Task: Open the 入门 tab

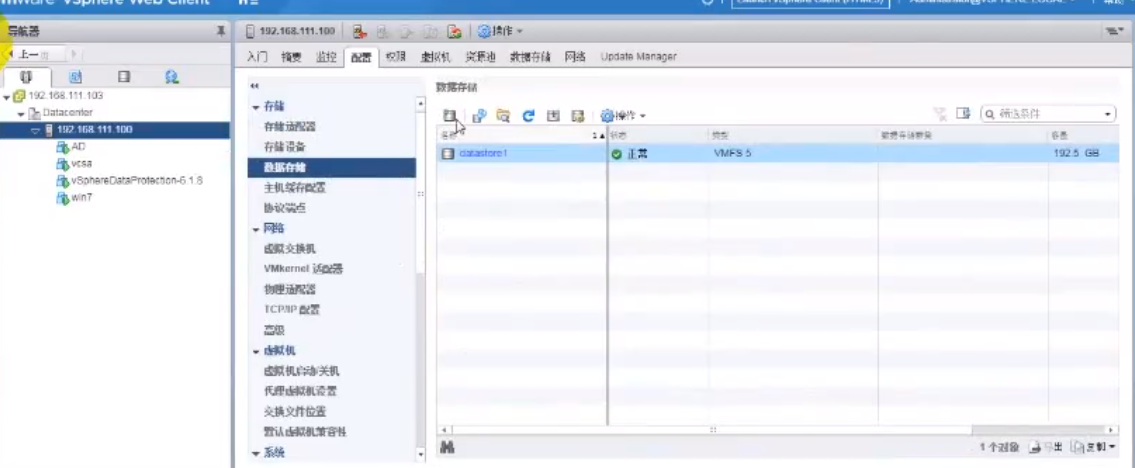Action: pos(257,56)
